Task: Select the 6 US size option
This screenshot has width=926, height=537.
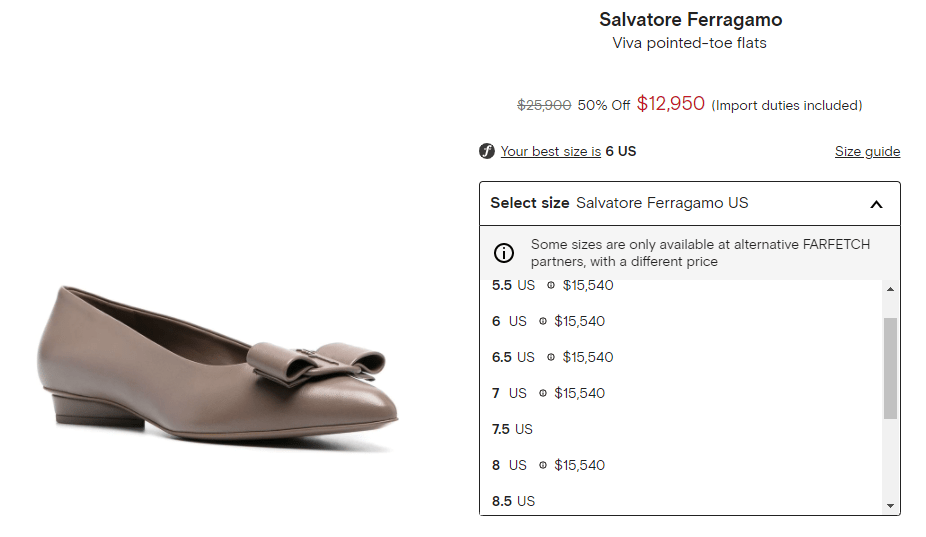Action: point(509,322)
